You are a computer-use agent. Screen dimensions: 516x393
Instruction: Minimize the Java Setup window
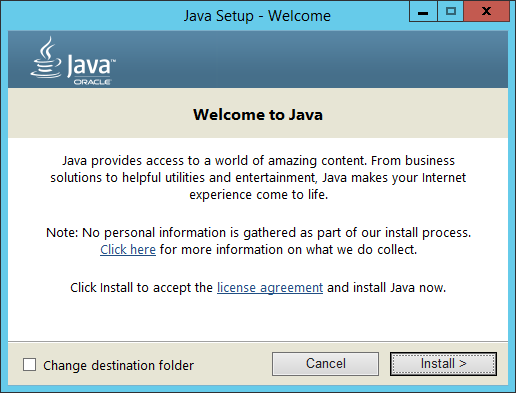tap(423, 11)
